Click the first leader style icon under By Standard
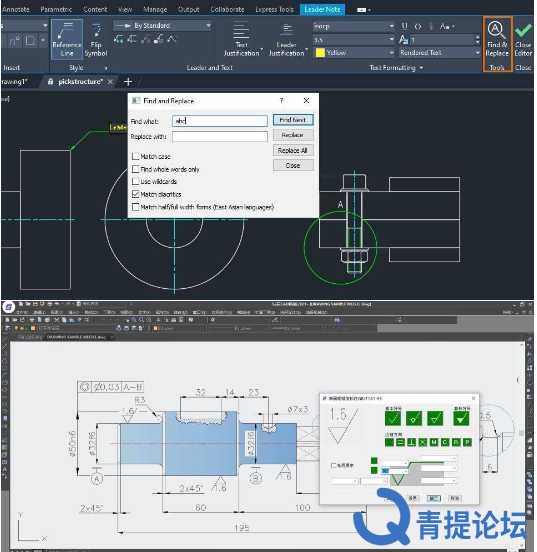This screenshot has width=537, height=552. (118, 39)
